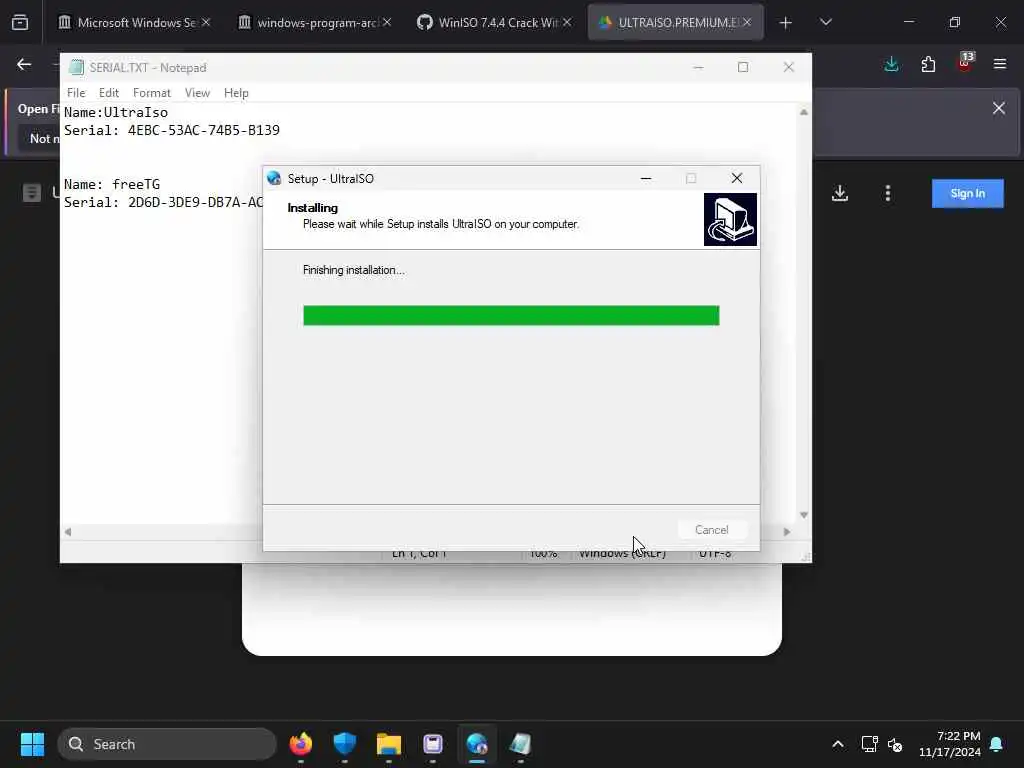Viewport: 1024px width, 768px height.
Task: Open the browser extensions icon
Action: pos(928,64)
